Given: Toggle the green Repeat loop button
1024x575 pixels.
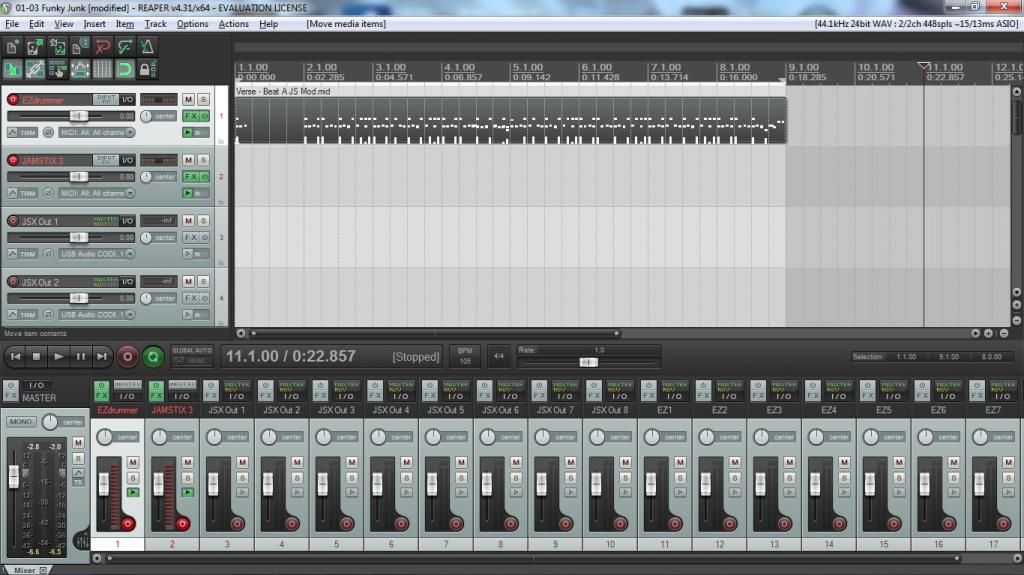Looking at the screenshot, I should 153,356.
